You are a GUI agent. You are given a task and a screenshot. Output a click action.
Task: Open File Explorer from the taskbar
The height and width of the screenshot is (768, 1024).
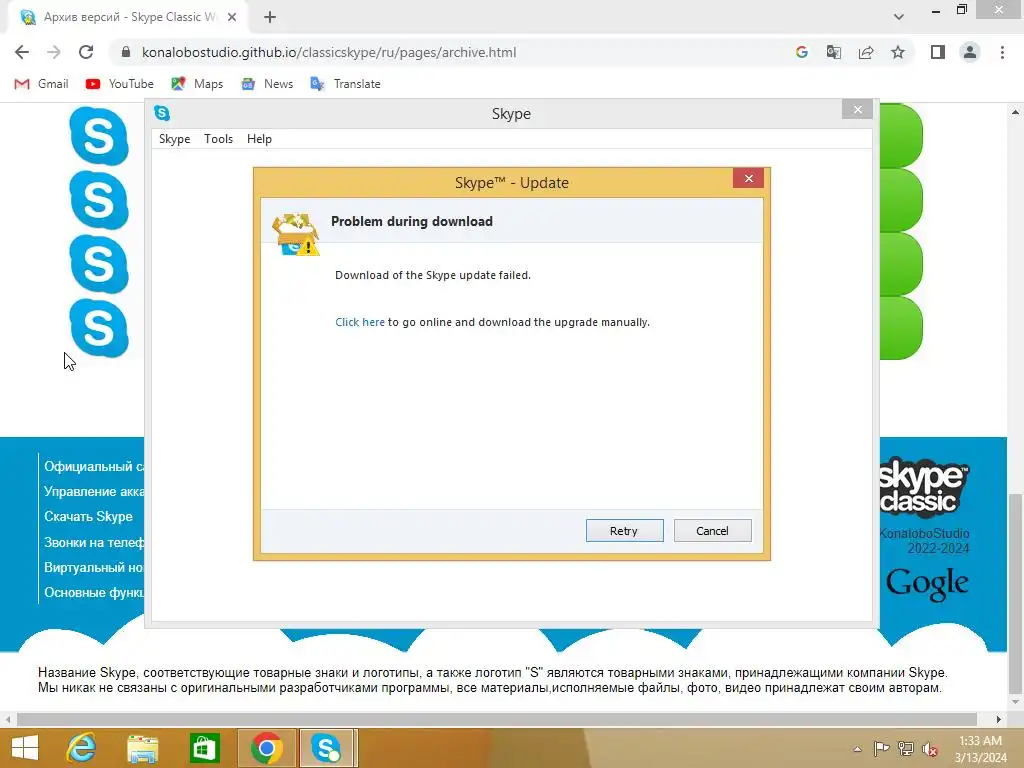(143, 748)
